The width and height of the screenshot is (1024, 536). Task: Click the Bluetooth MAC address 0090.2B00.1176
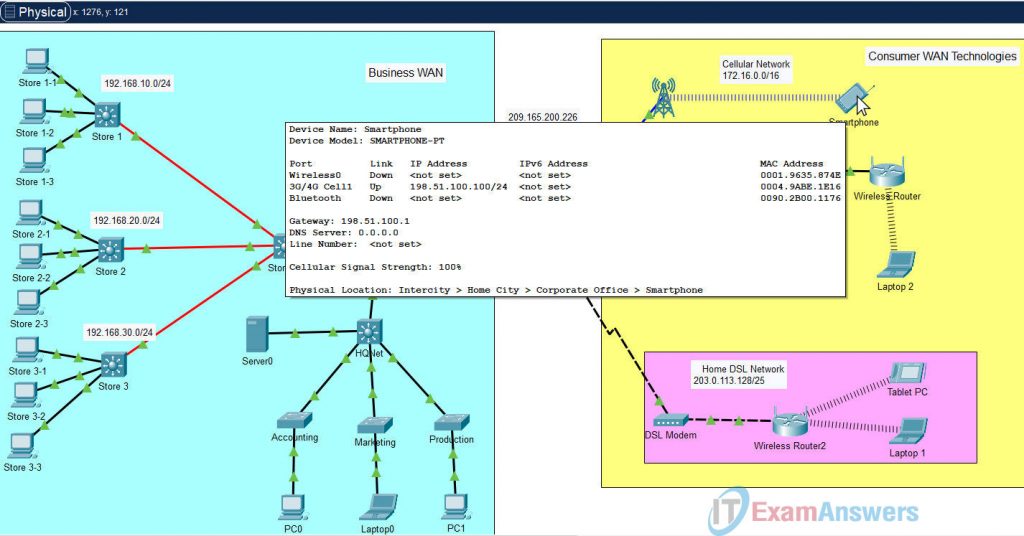[x=801, y=198]
